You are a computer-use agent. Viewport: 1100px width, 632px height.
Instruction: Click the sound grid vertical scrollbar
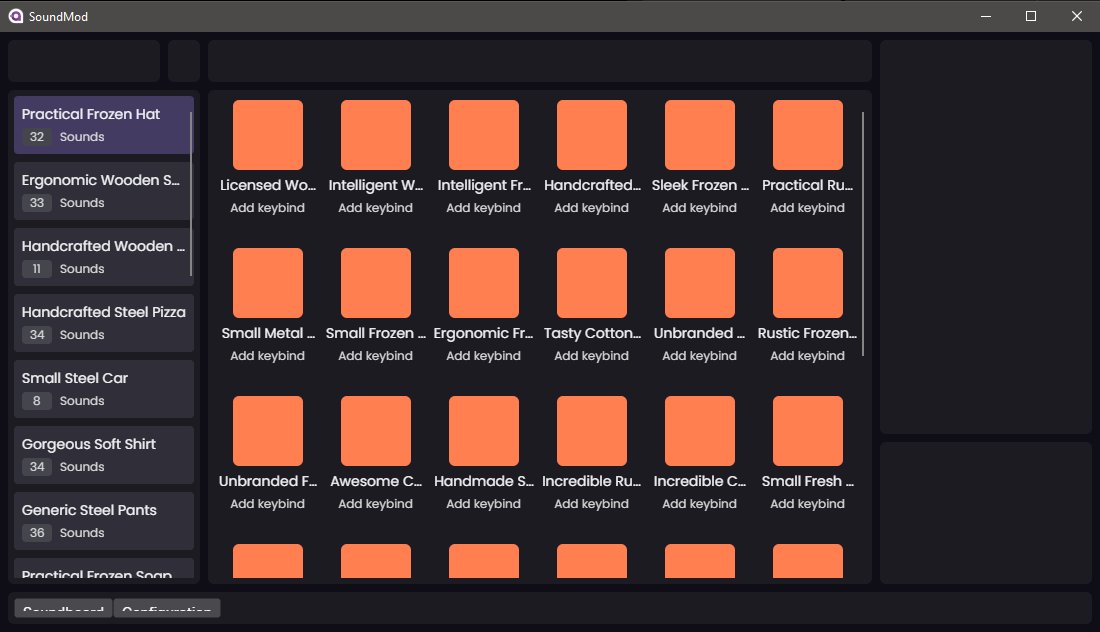pyautogui.click(x=862, y=234)
